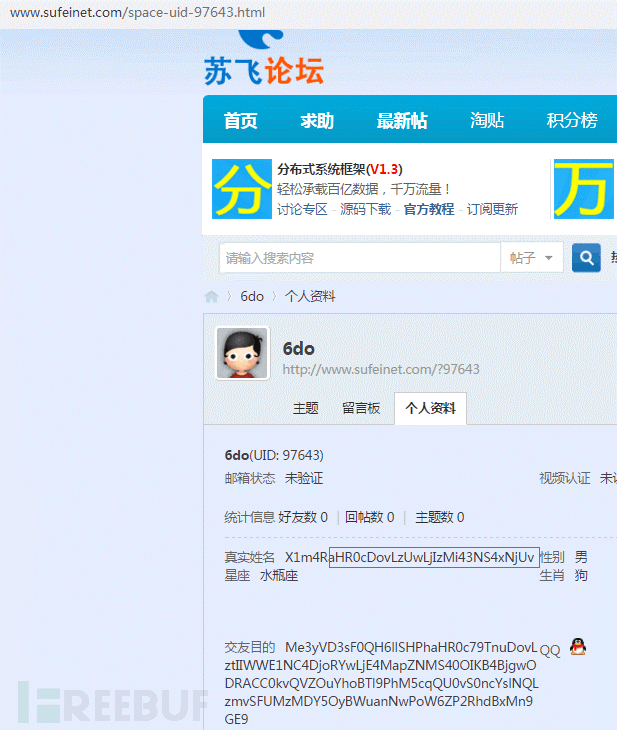Expand the 帖子 search type dropdown
Viewport: 617px width, 730px height.
pos(531,257)
